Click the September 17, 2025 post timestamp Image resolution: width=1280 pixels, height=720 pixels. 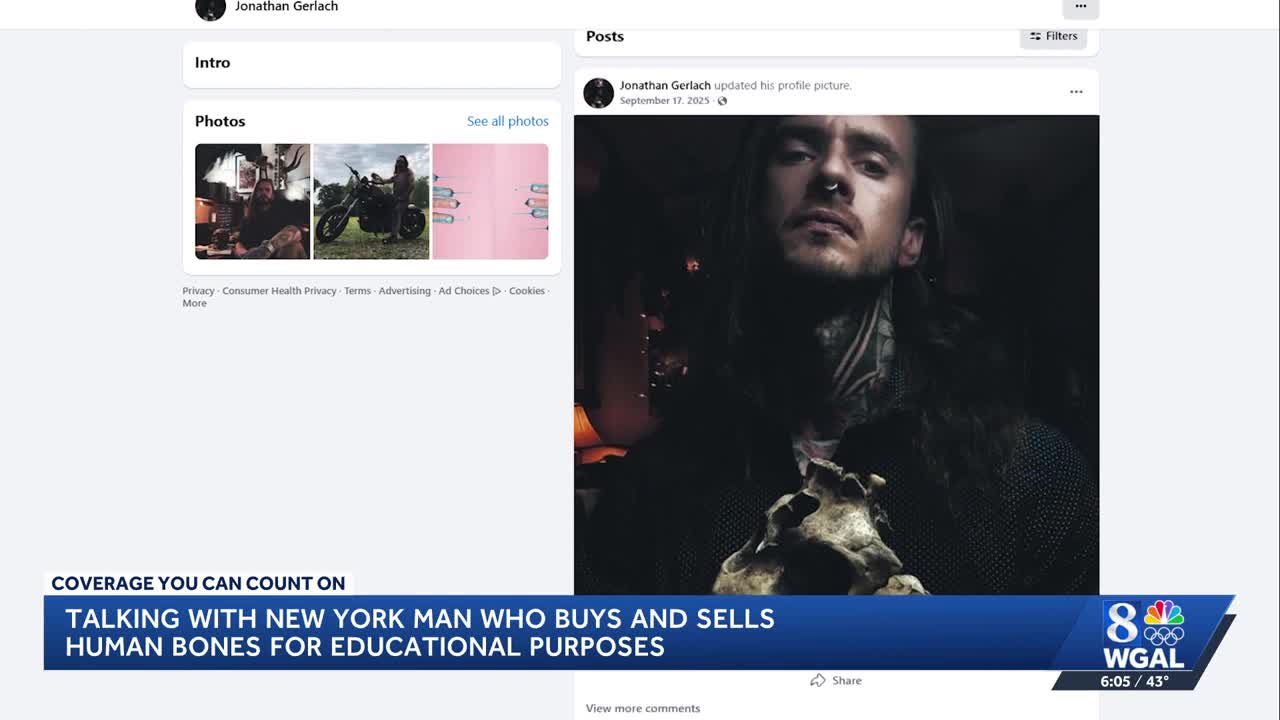pos(664,101)
